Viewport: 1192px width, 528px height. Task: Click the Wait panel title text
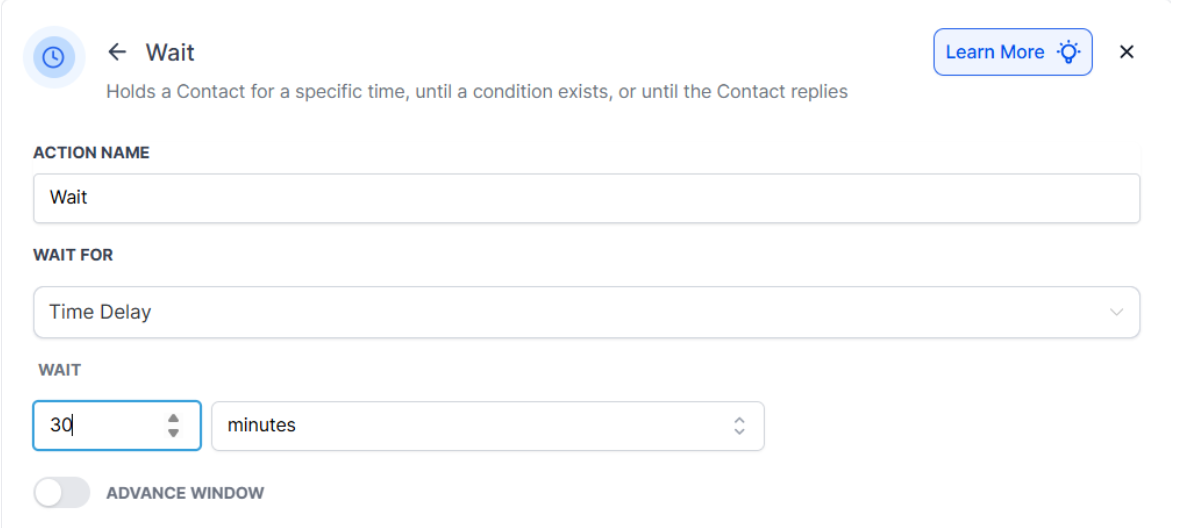tap(170, 52)
